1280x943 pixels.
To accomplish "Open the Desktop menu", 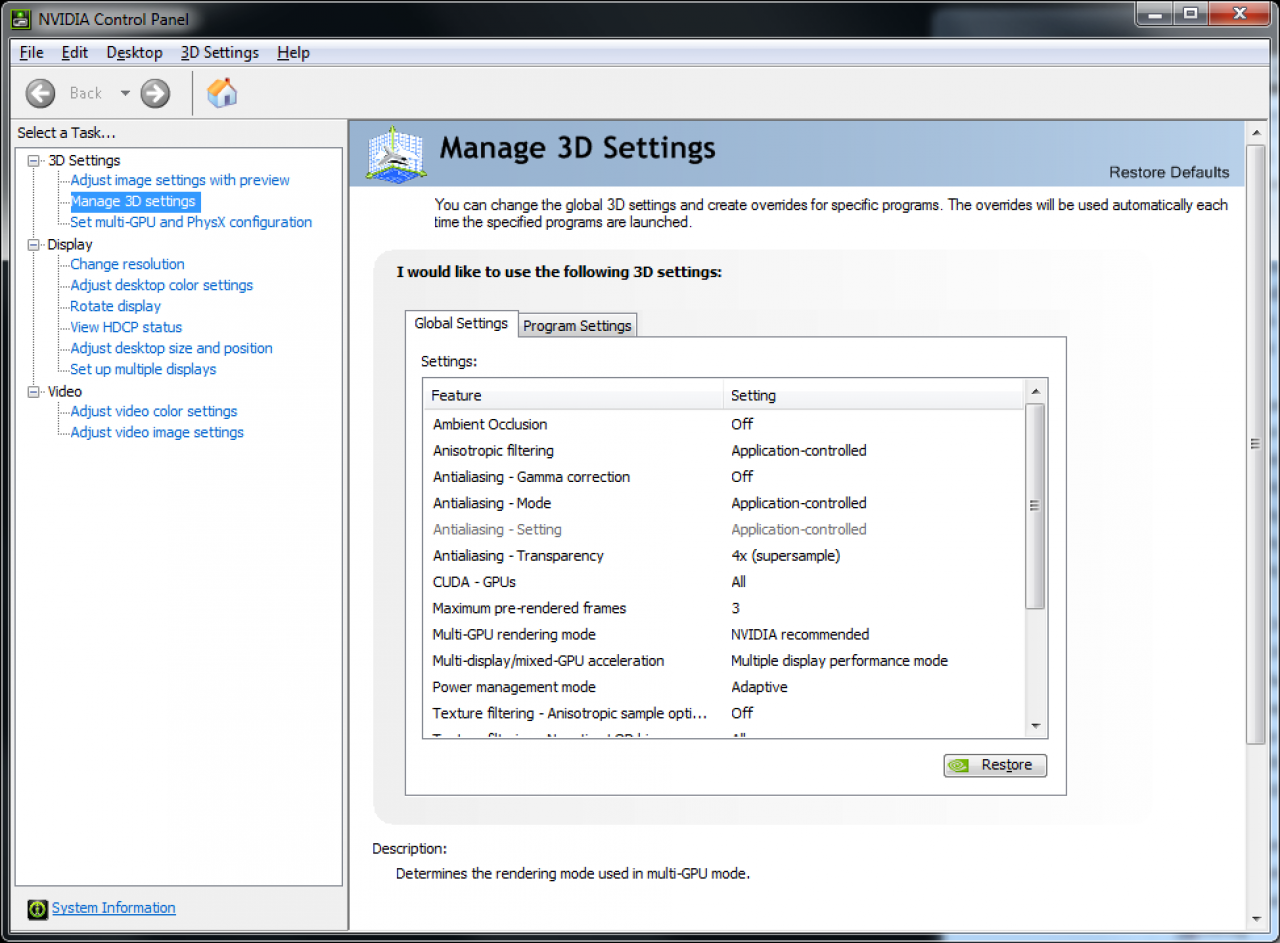I will pyautogui.click(x=134, y=52).
